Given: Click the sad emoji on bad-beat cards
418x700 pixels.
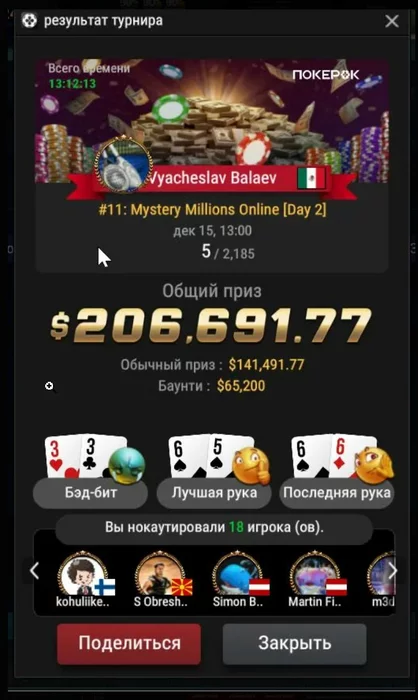Looking at the screenshot, I should tap(127, 466).
